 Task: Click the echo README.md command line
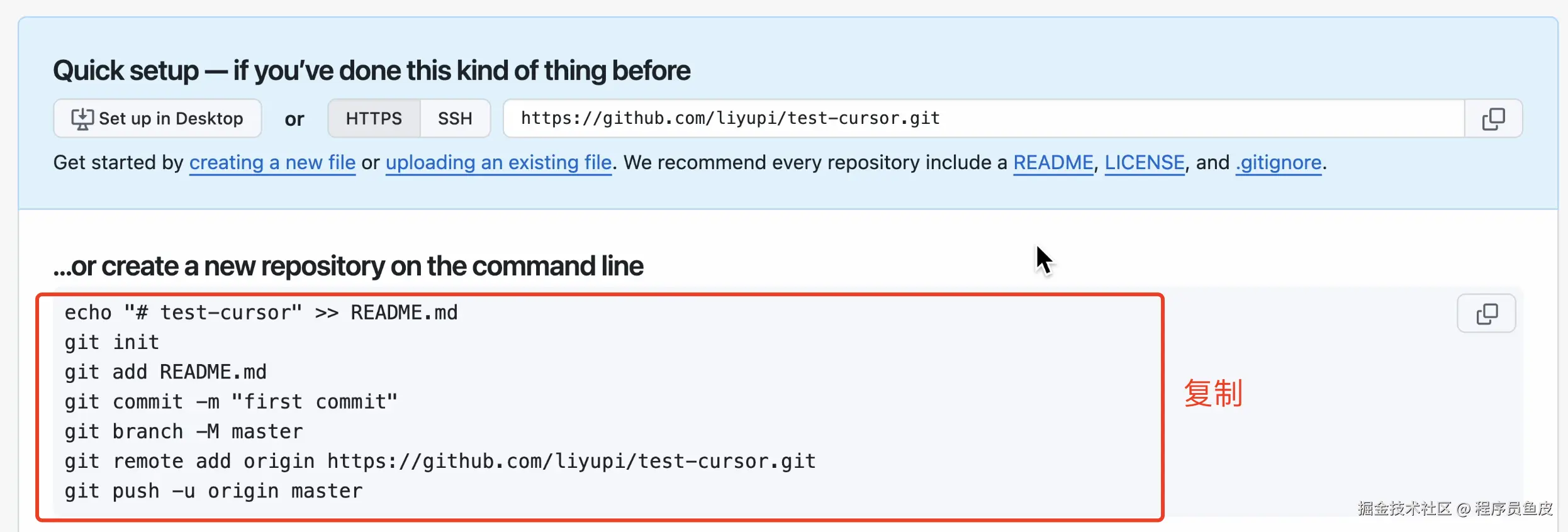tap(261, 313)
